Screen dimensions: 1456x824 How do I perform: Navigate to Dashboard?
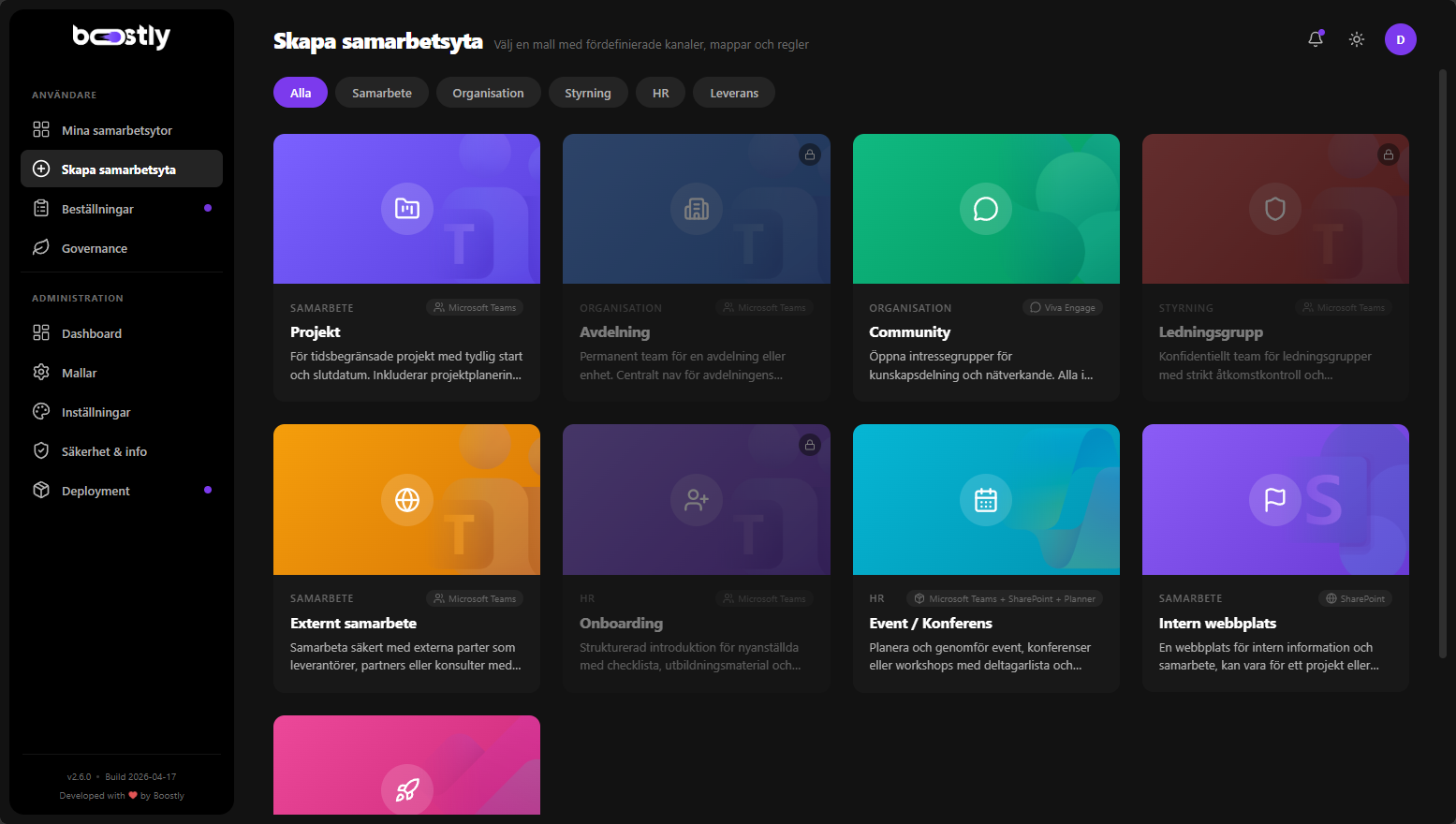coord(122,333)
